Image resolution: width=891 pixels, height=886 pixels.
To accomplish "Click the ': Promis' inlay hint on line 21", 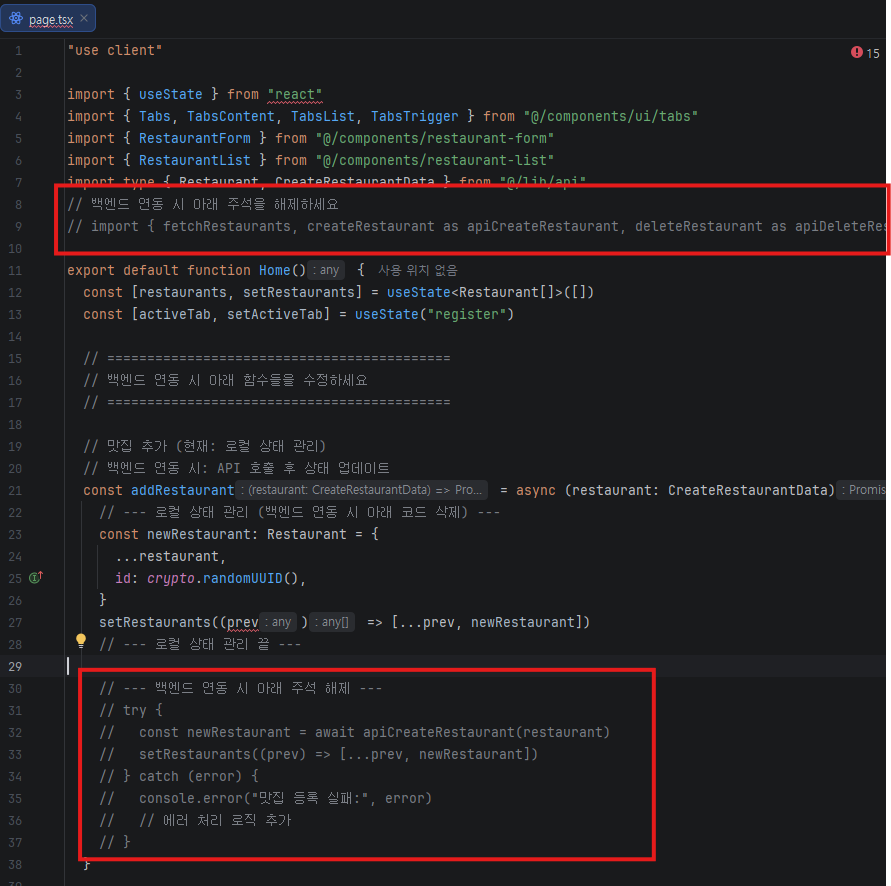I will pos(863,490).
